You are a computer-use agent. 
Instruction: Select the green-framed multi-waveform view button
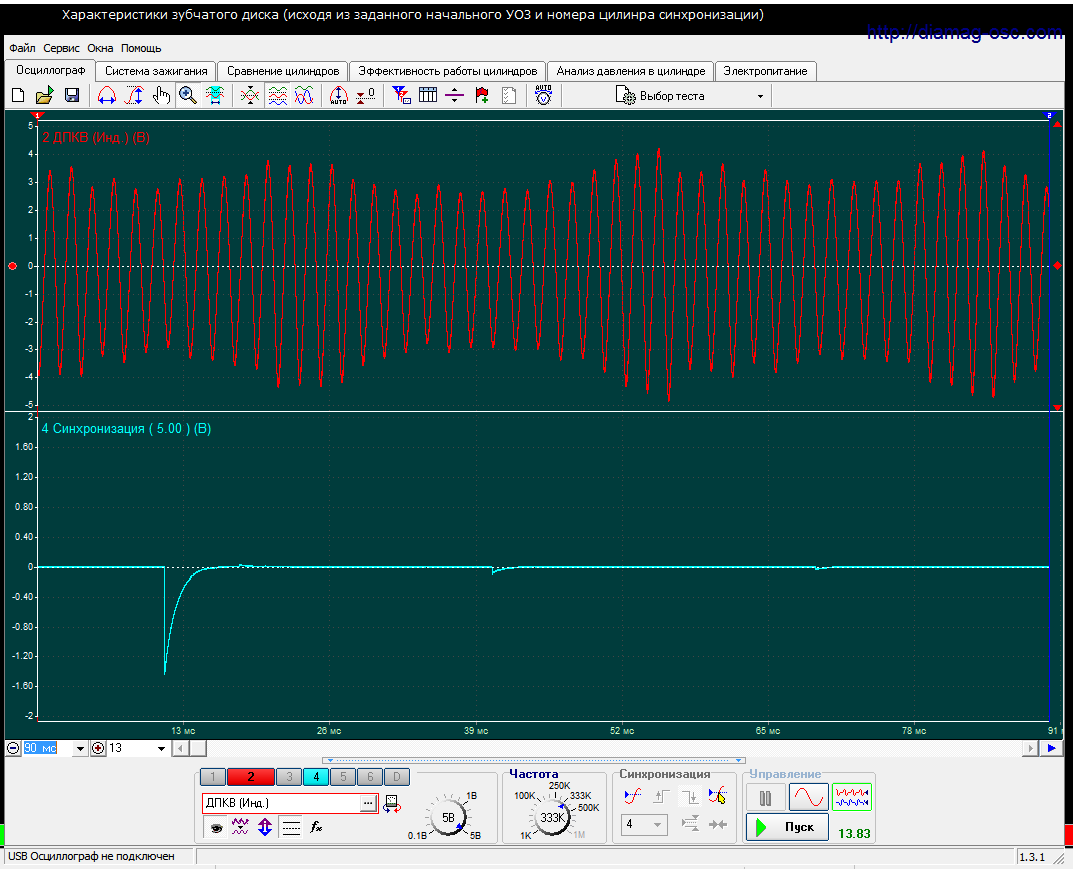[852, 798]
